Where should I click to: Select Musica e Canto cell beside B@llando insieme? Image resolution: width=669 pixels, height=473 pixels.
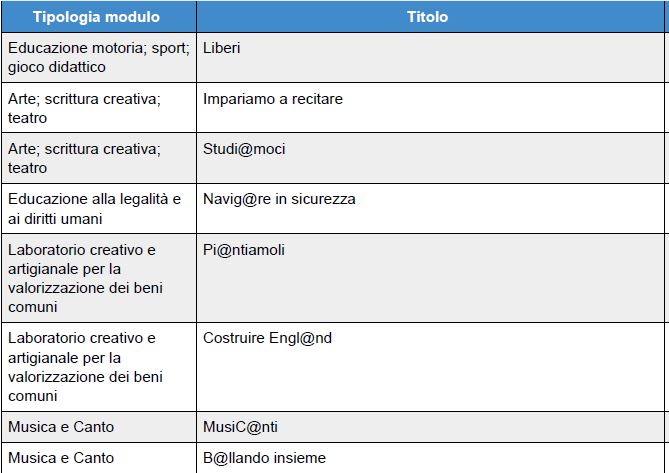99,458
